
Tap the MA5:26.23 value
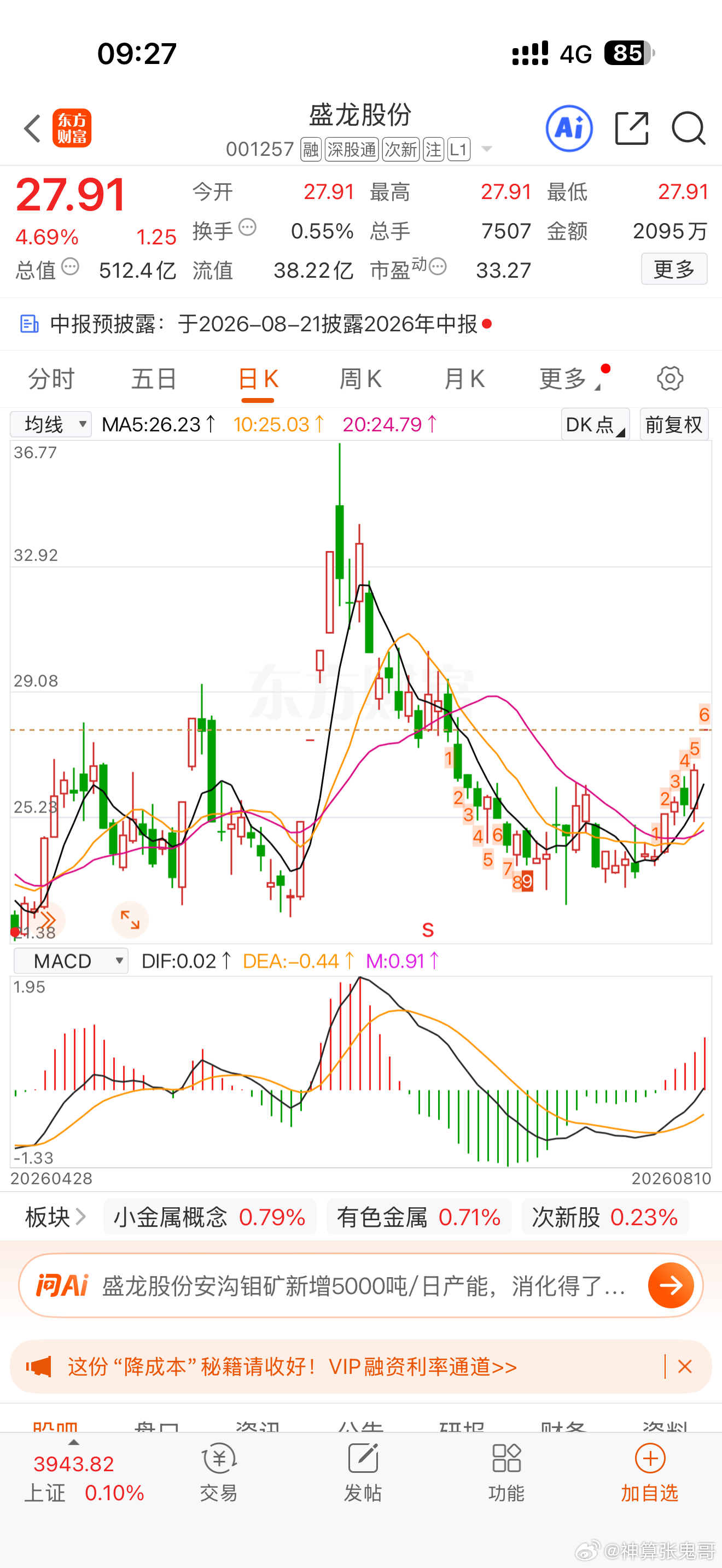click(159, 424)
